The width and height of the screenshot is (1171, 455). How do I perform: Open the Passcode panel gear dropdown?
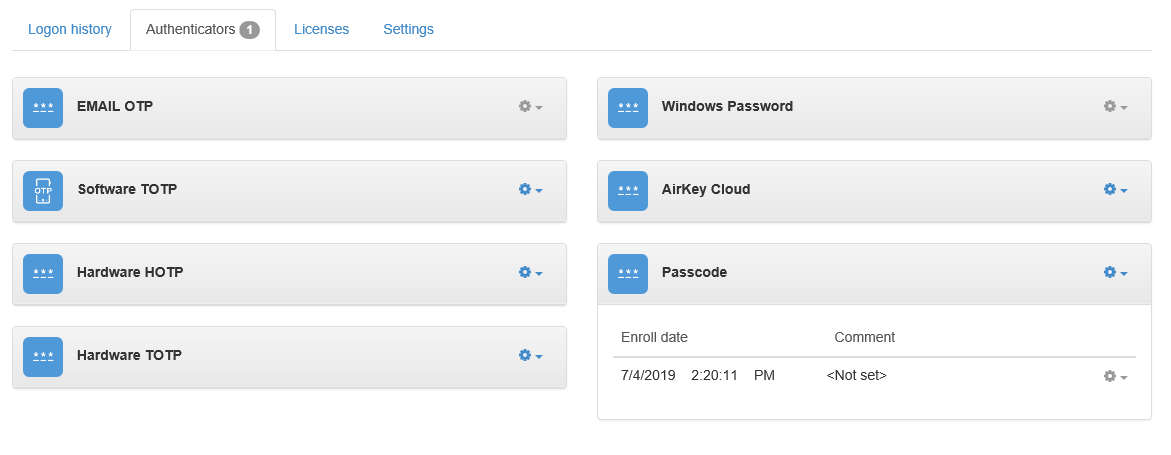(x=1115, y=273)
